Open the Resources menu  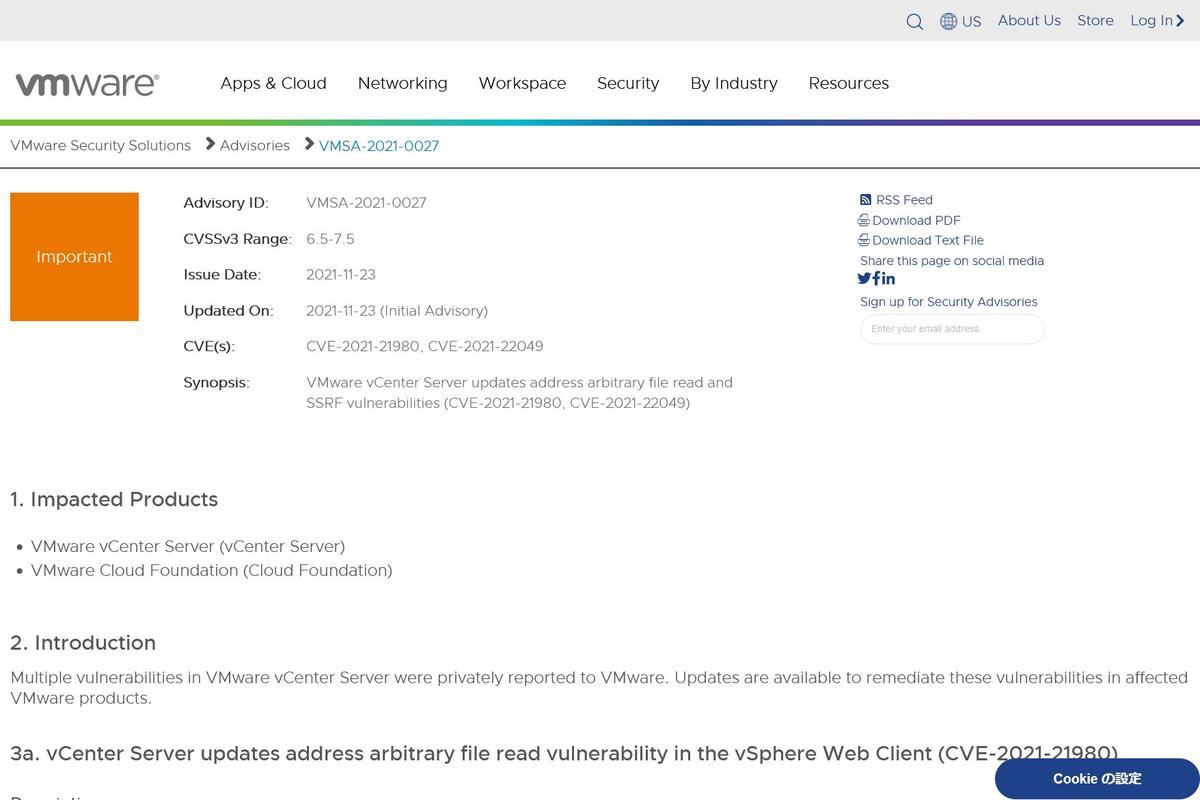849,83
